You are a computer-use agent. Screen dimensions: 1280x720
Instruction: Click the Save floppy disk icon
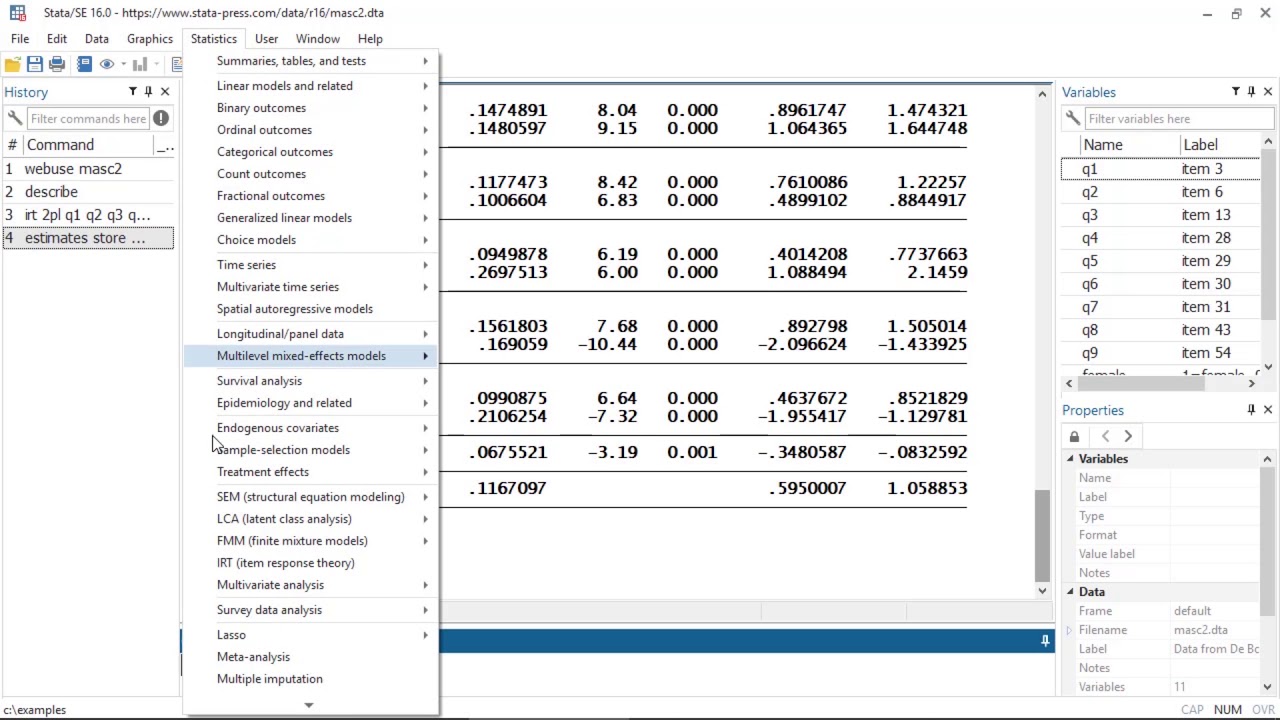[x=35, y=64]
